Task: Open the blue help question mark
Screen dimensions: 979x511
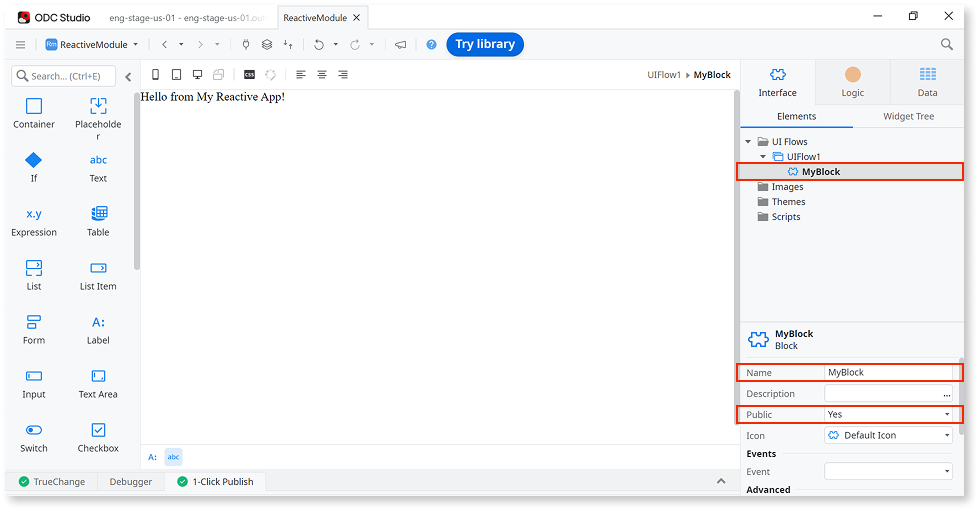Action: (431, 44)
